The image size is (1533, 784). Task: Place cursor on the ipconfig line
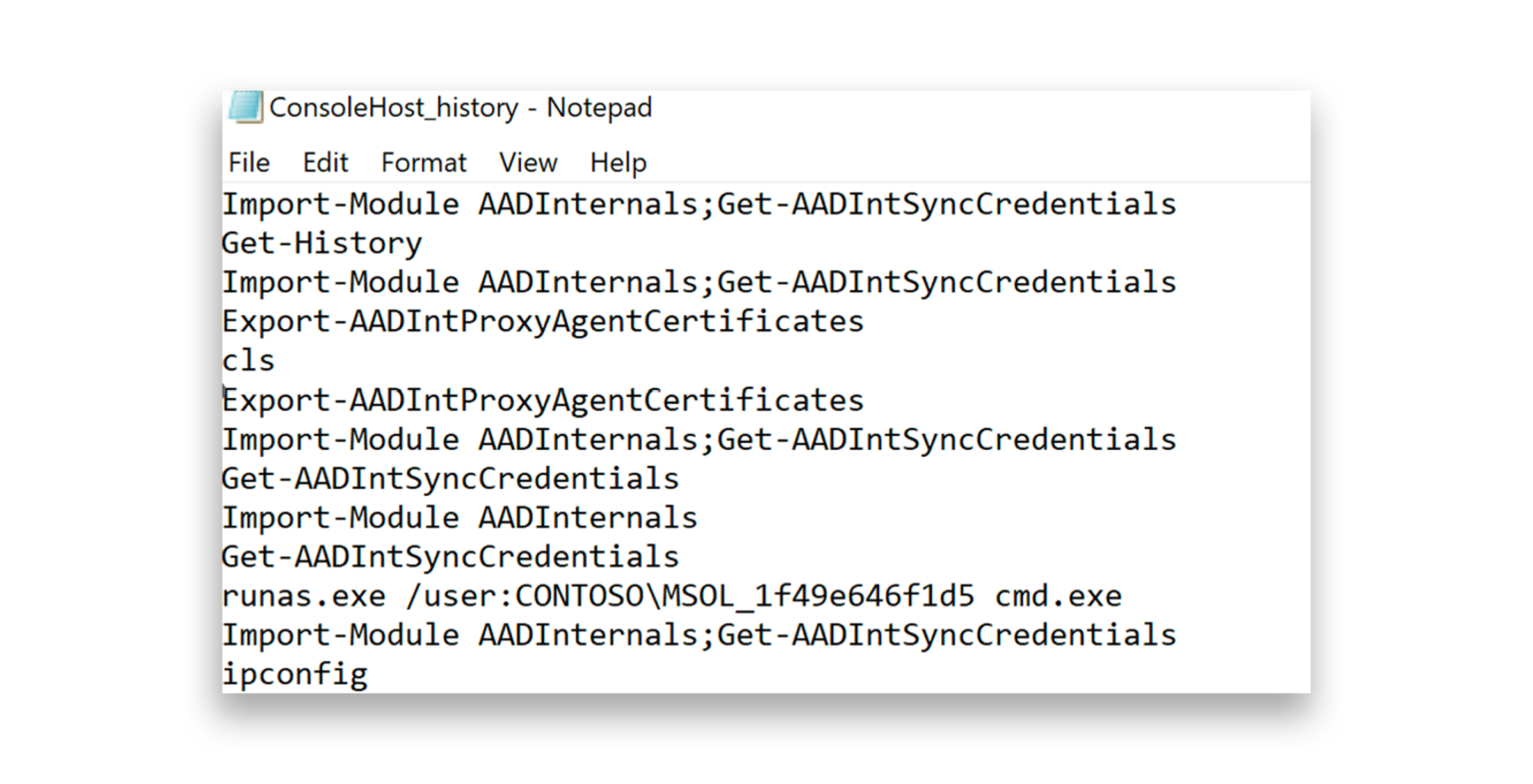pyautogui.click(x=294, y=674)
